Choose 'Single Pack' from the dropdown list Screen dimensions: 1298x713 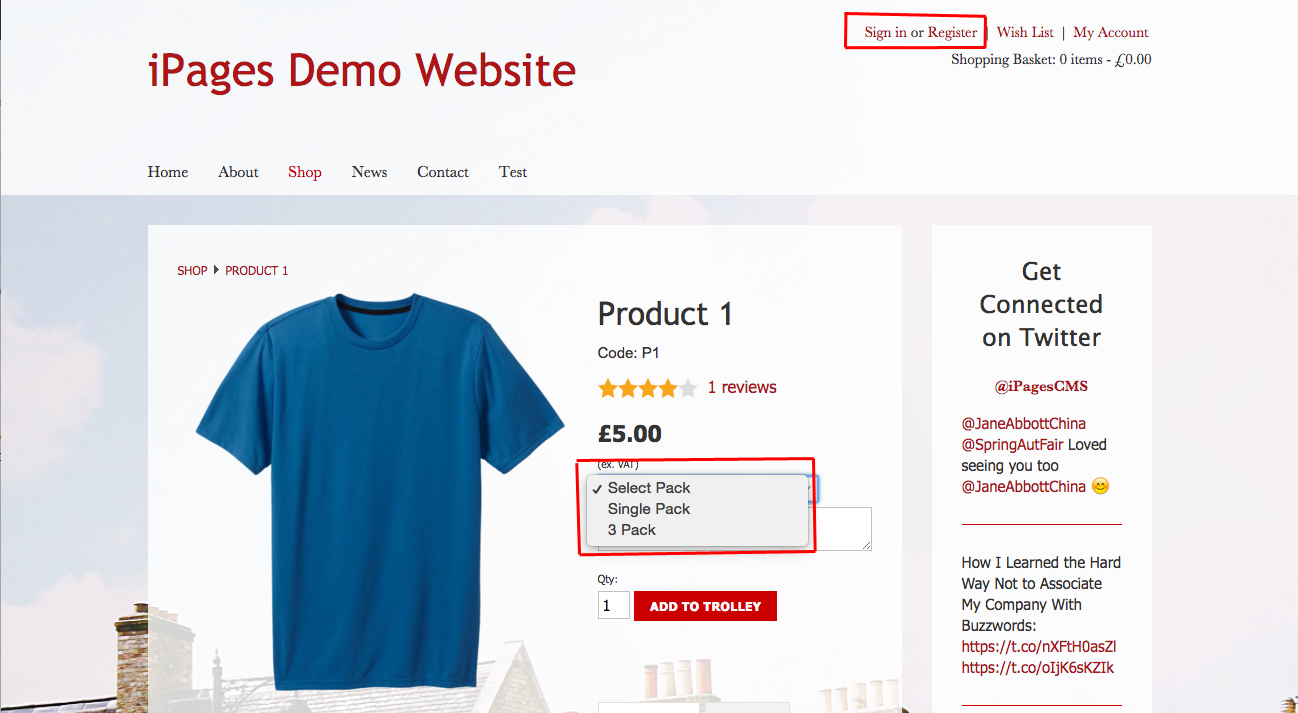pyautogui.click(x=648, y=509)
